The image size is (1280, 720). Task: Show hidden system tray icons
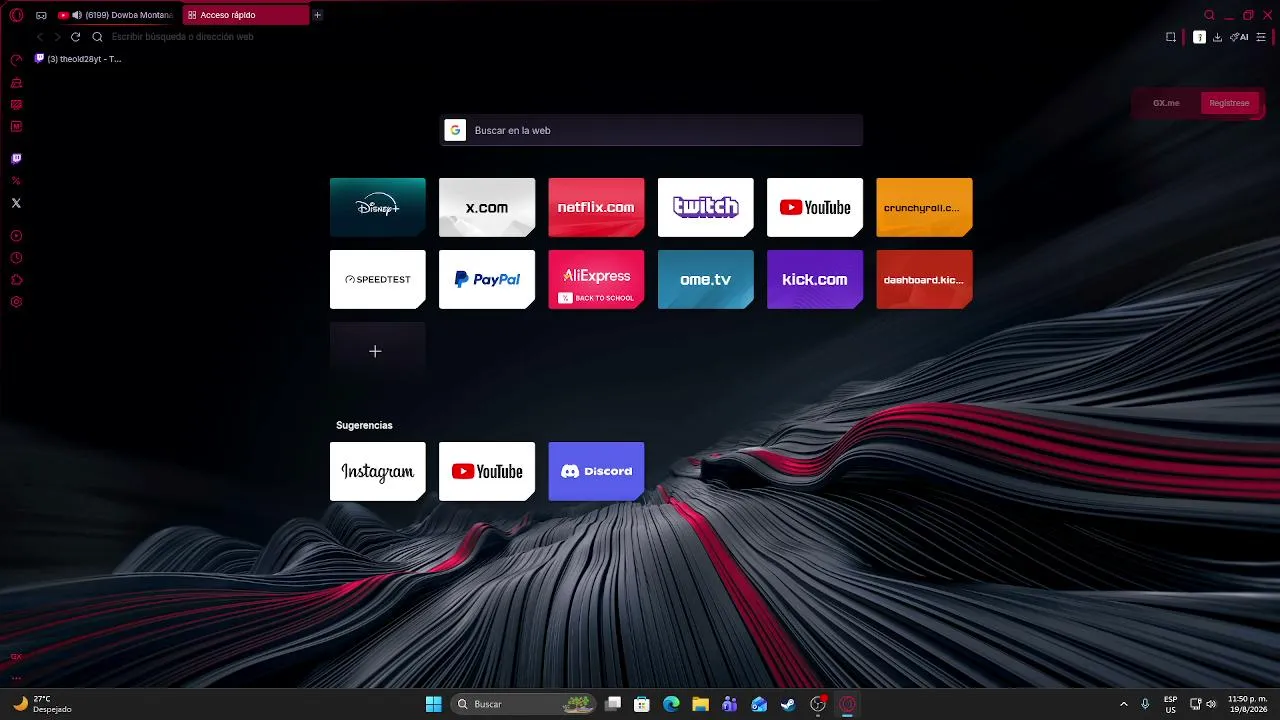pos(1123,704)
